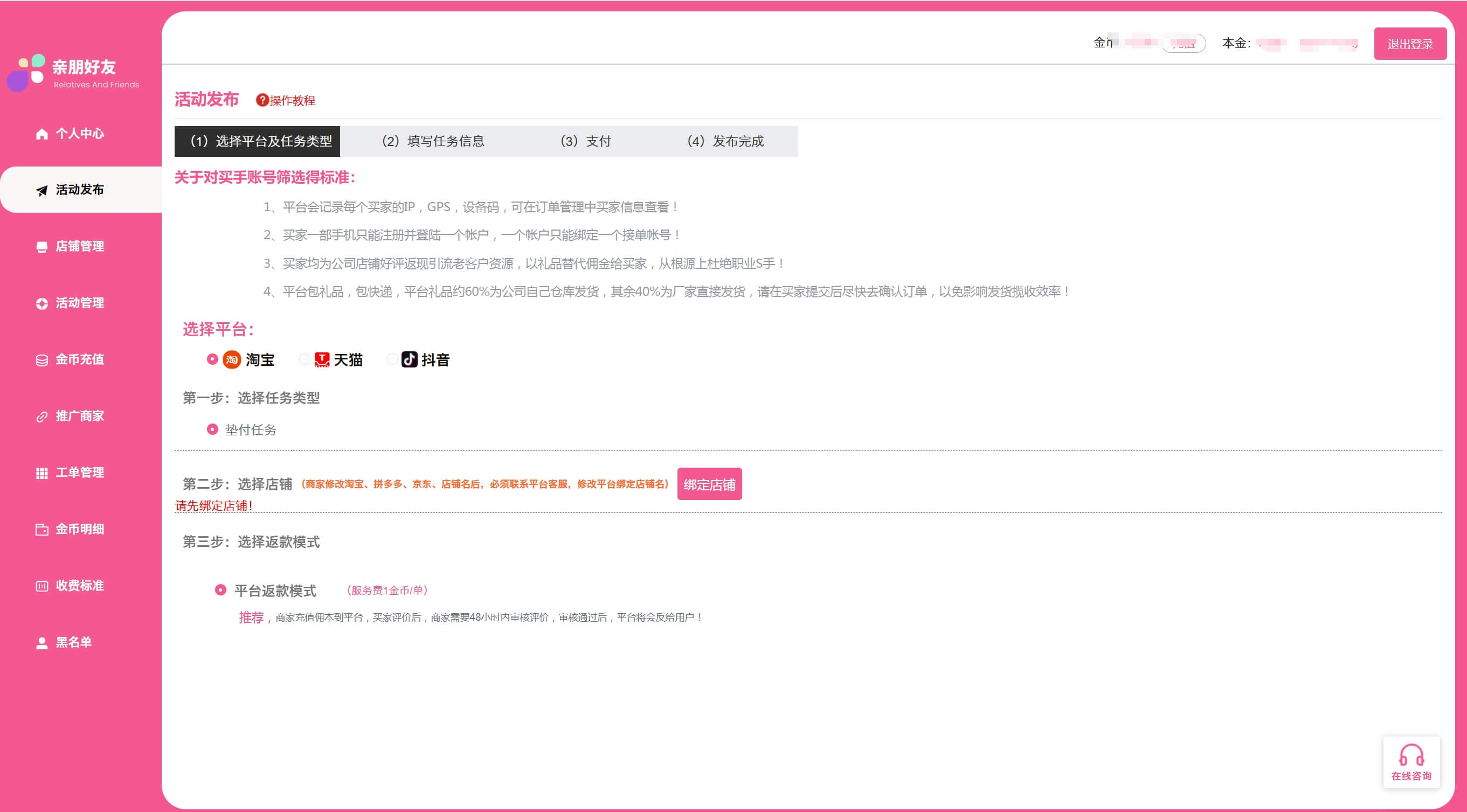Select the 天猫 platform radio button
The image size is (1467, 812).
coord(305,359)
